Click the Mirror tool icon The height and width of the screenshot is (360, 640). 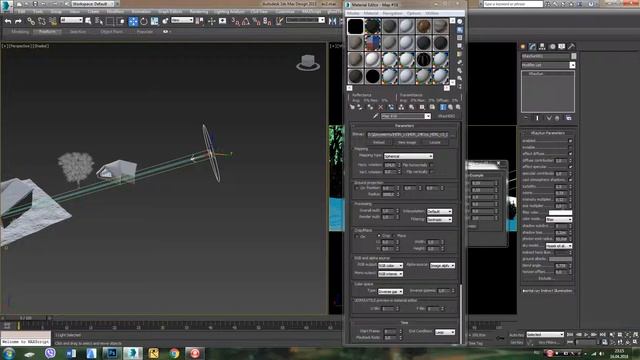click(x=333, y=21)
